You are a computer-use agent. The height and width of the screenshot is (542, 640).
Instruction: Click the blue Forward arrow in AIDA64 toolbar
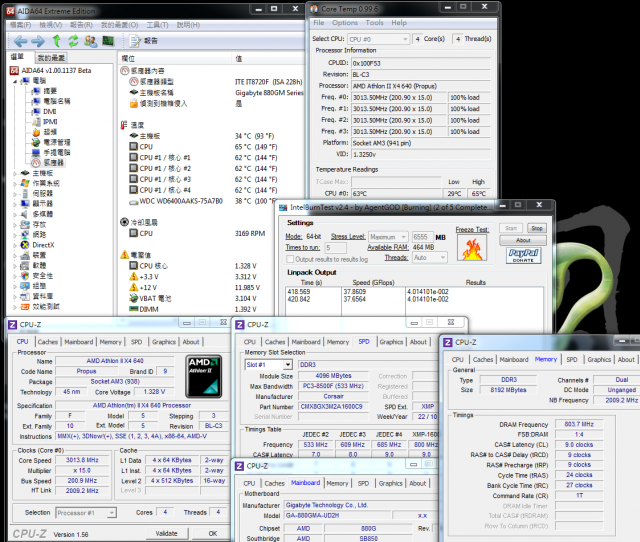pos(38,41)
